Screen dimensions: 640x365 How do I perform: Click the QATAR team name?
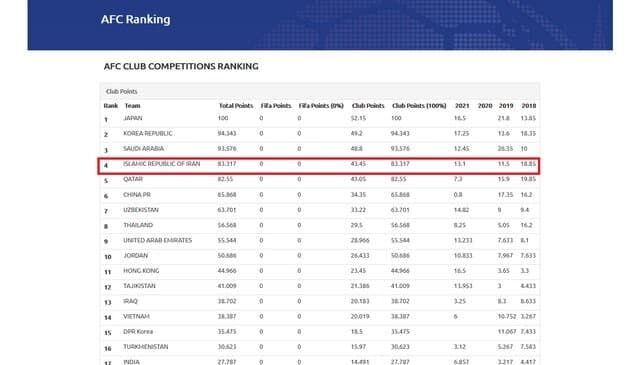click(133, 179)
